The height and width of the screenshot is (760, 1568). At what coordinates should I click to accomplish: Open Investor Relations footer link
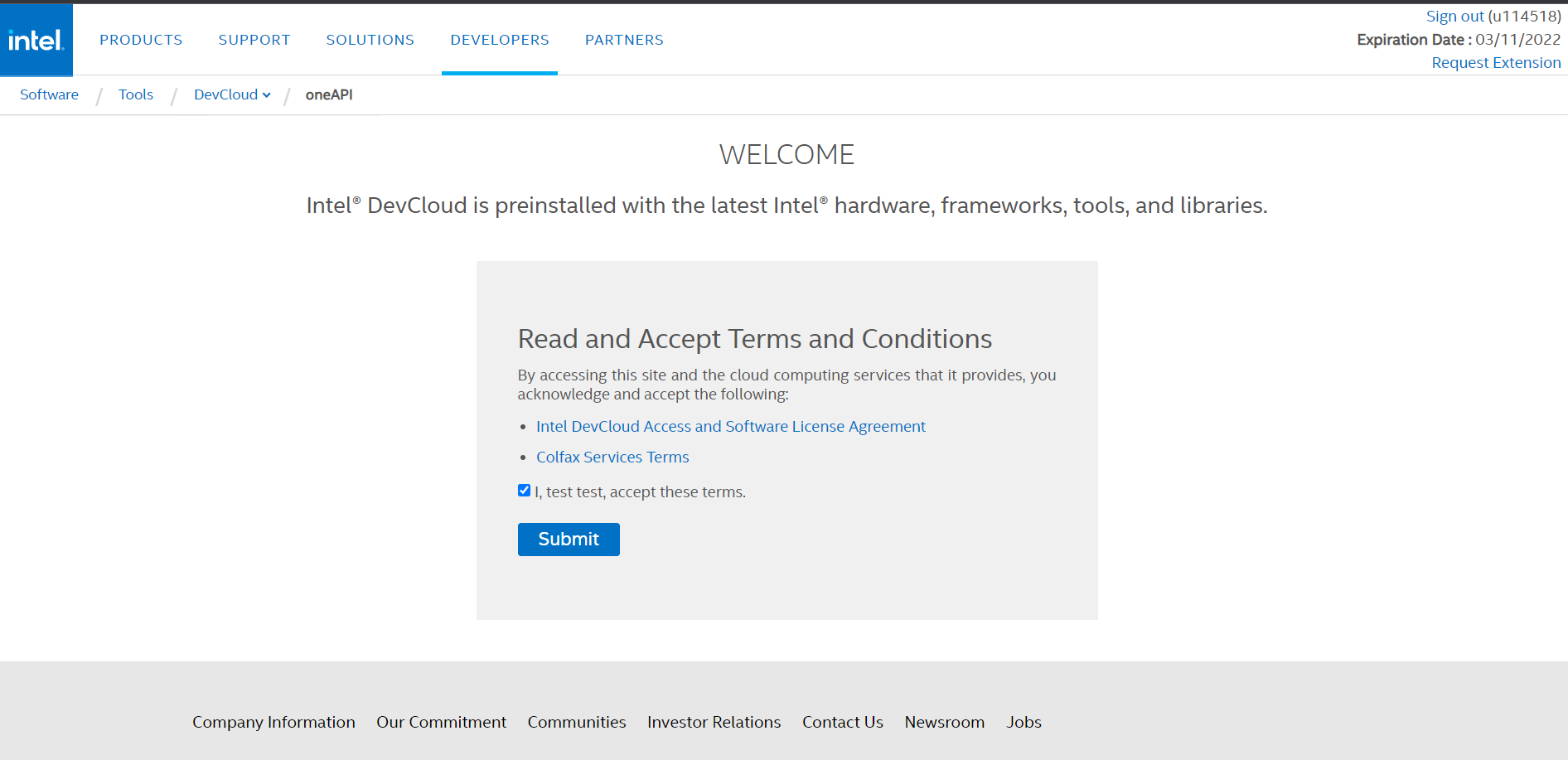714,722
